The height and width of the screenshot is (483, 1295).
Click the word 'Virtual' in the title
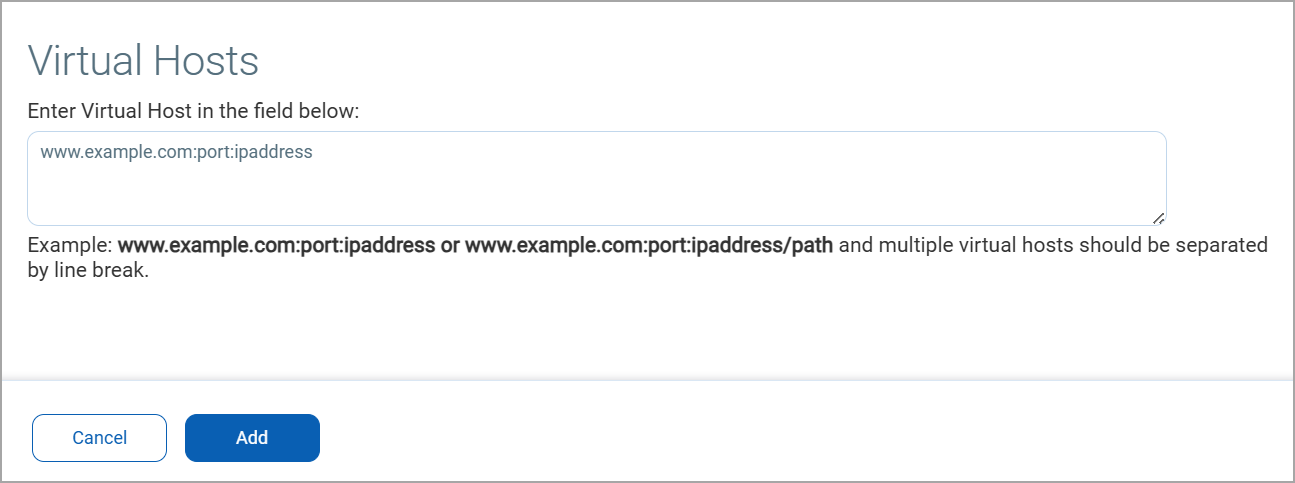(83, 61)
